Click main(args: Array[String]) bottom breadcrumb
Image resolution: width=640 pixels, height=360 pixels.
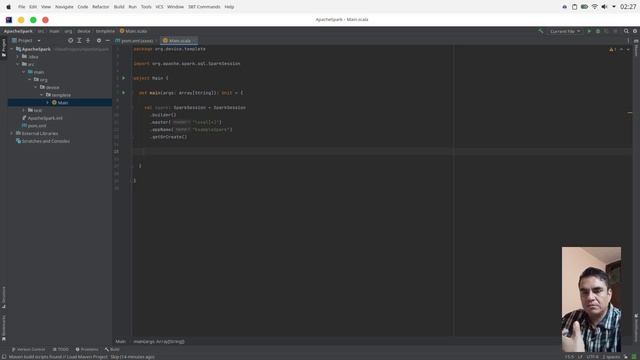click(x=159, y=341)
